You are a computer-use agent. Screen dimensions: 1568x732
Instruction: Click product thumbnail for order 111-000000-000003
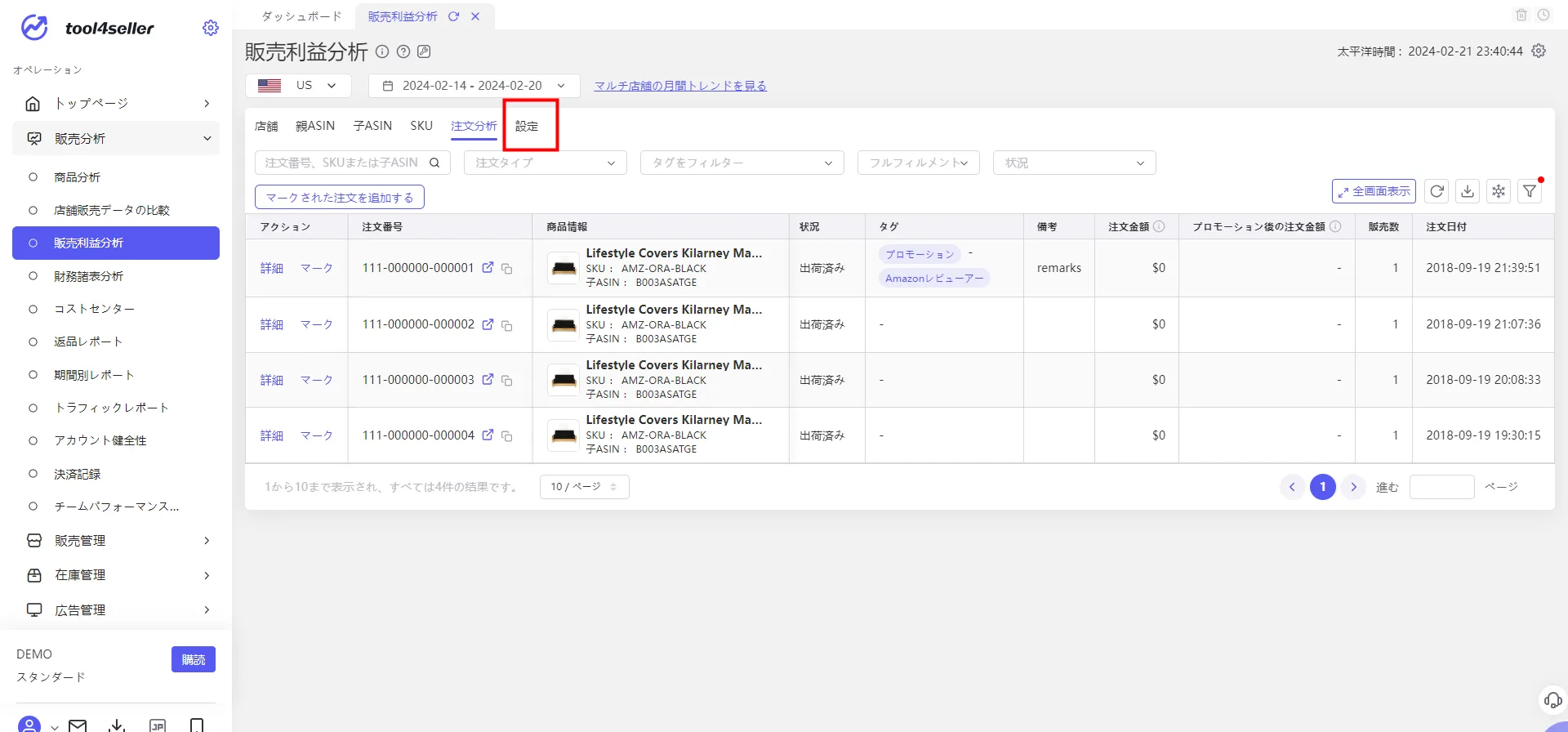pyautogui.click(x=563, y=381)
